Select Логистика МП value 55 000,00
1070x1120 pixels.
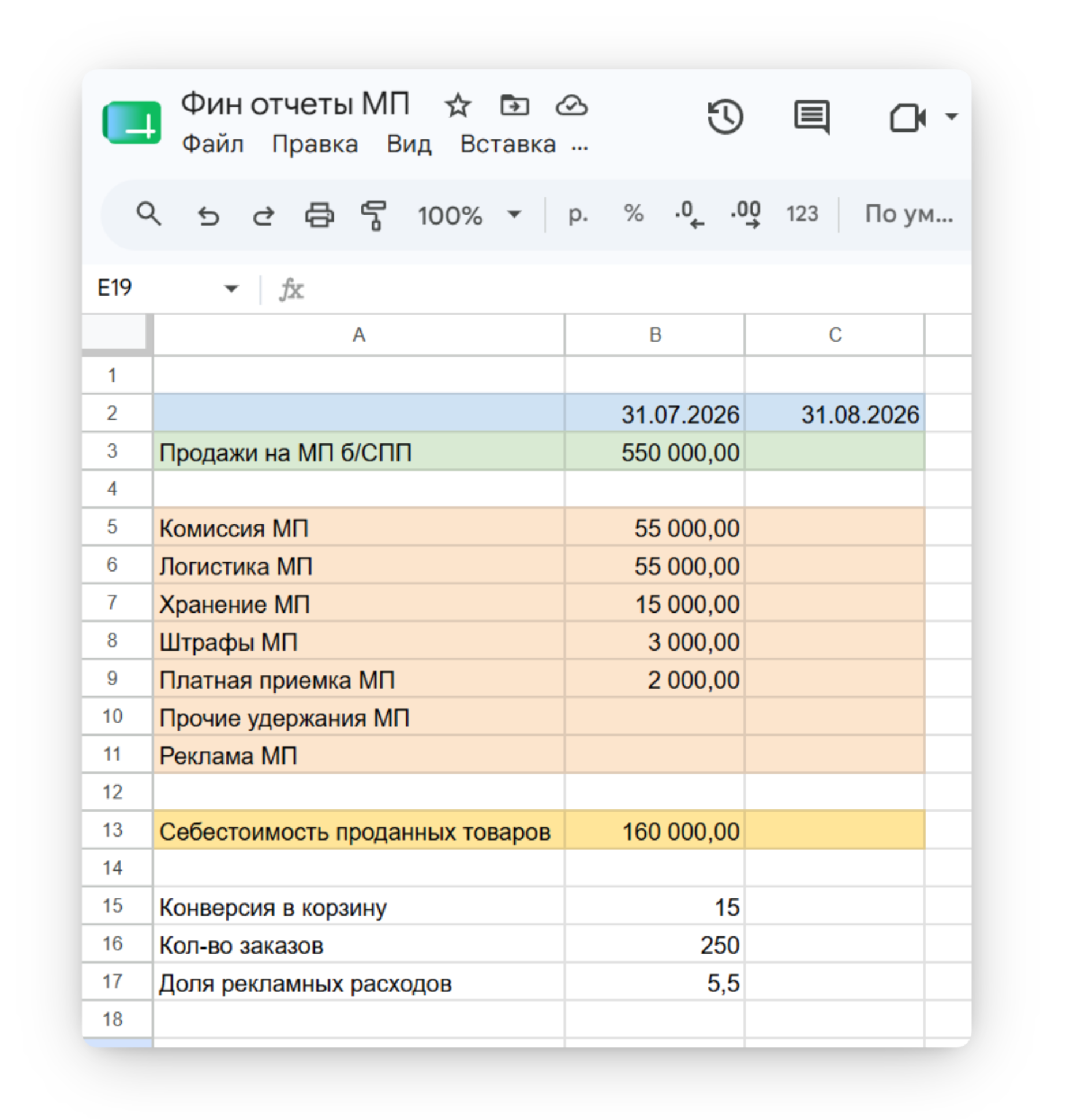tap(654, 565)
